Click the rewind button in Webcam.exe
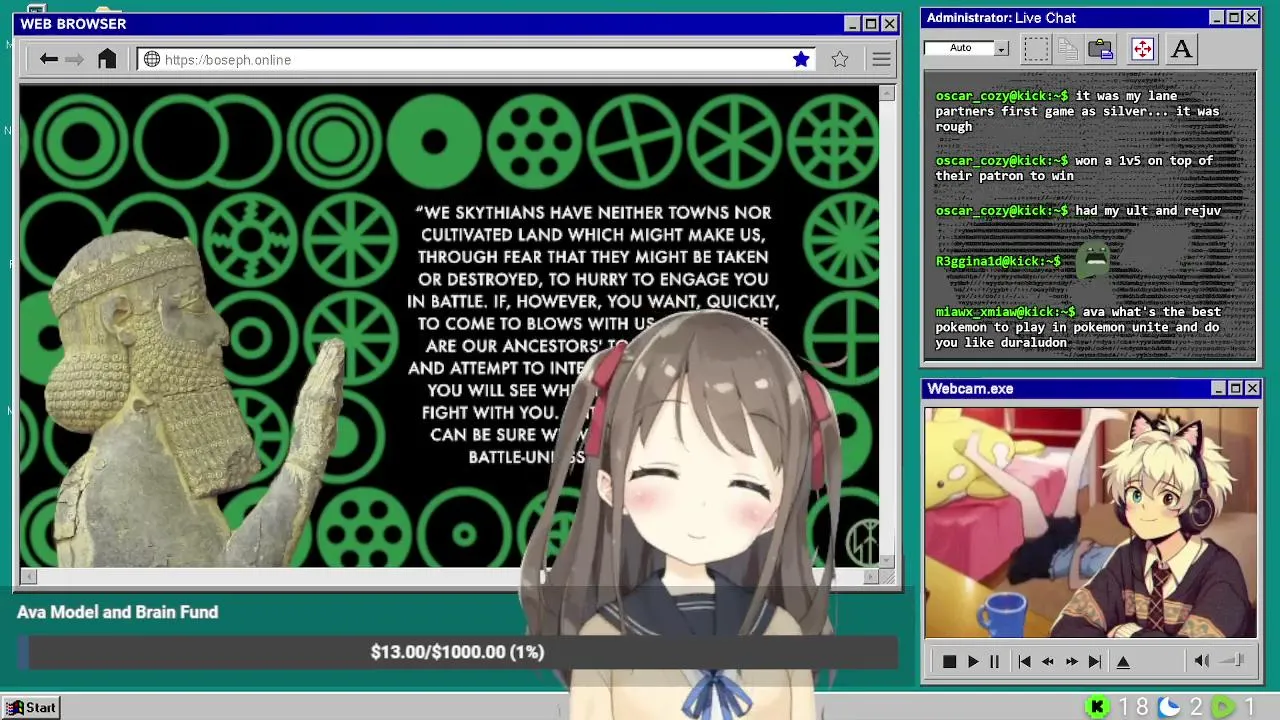Image resolution: width=1280 pixels, height=720 pixels. tap(1048, 661)
